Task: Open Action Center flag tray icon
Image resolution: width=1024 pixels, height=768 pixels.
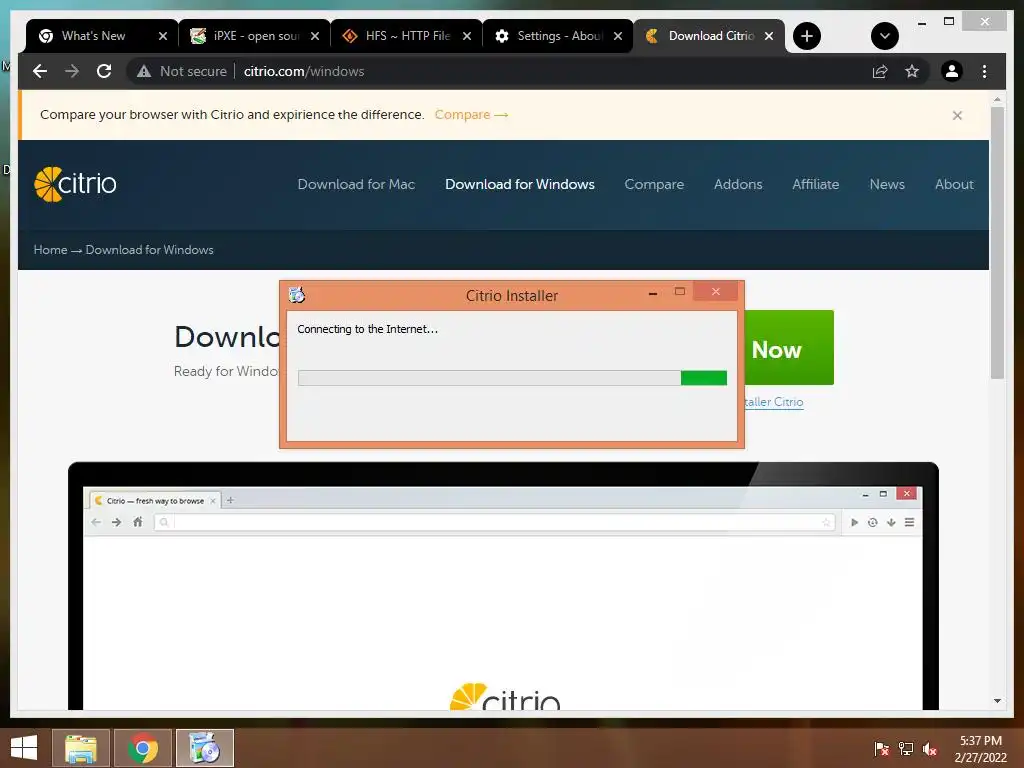Action: coord(882,748)
